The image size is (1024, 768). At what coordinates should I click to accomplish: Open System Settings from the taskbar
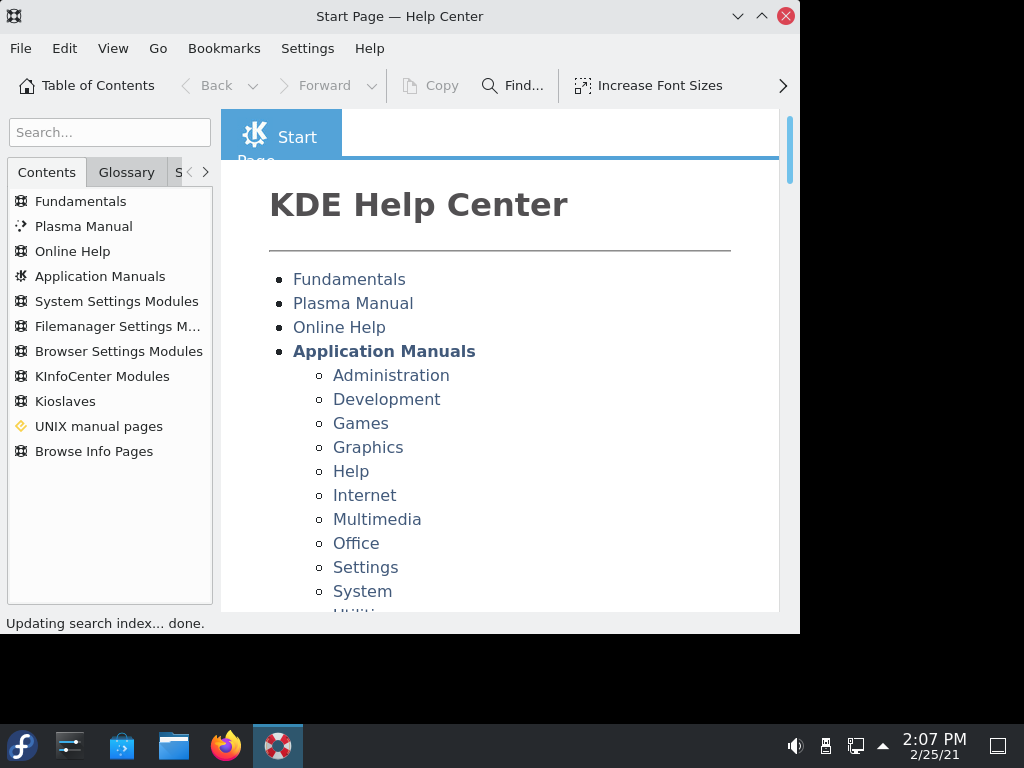click(70, 746)
